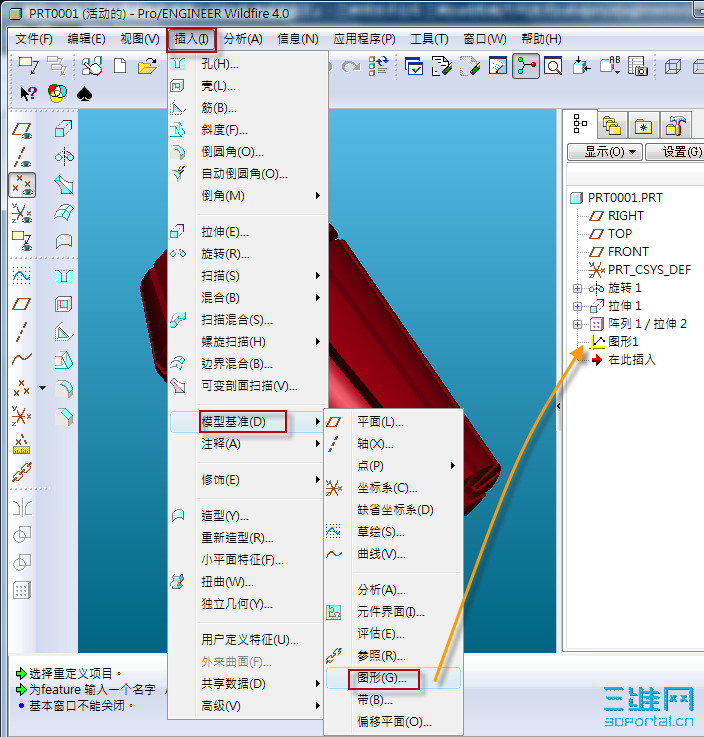The image size is (704, 737).
Task: Select the chamfer tool in side toolbar
Action: (x=64, y=417)
